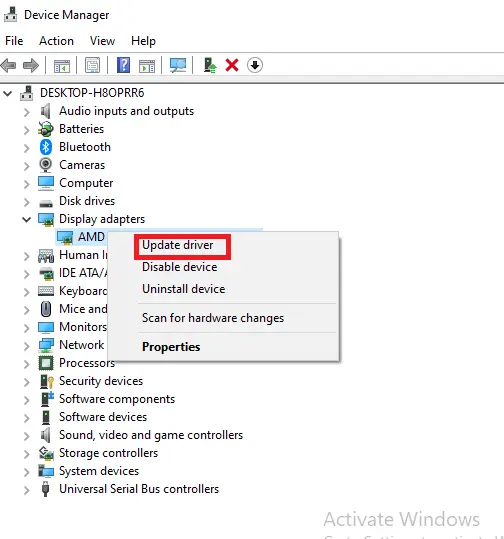Screen dimensions: 504x539
Task: Click the forward arrow in toolbar
Action: [x=31, y=65]
